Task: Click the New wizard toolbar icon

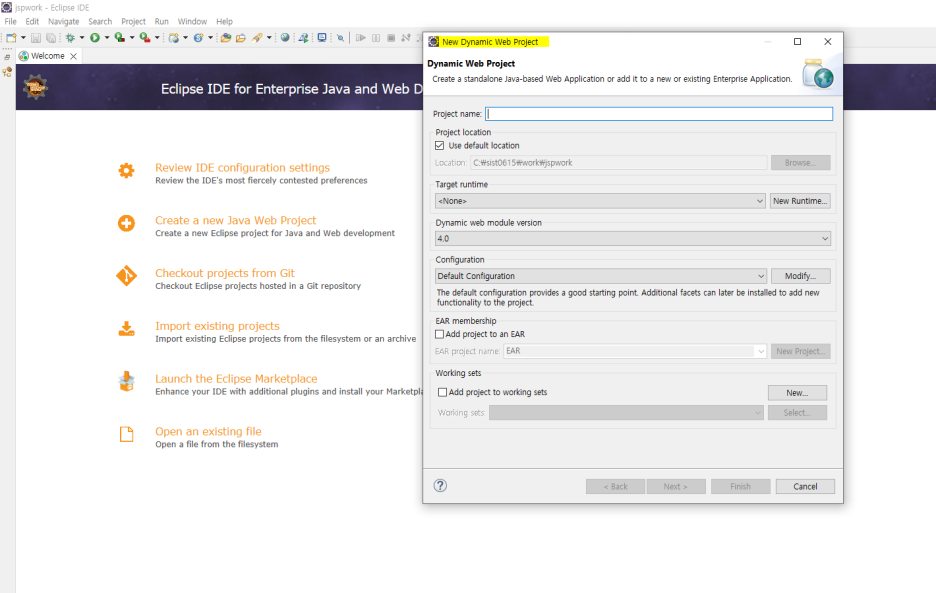Action: (11, 38)
